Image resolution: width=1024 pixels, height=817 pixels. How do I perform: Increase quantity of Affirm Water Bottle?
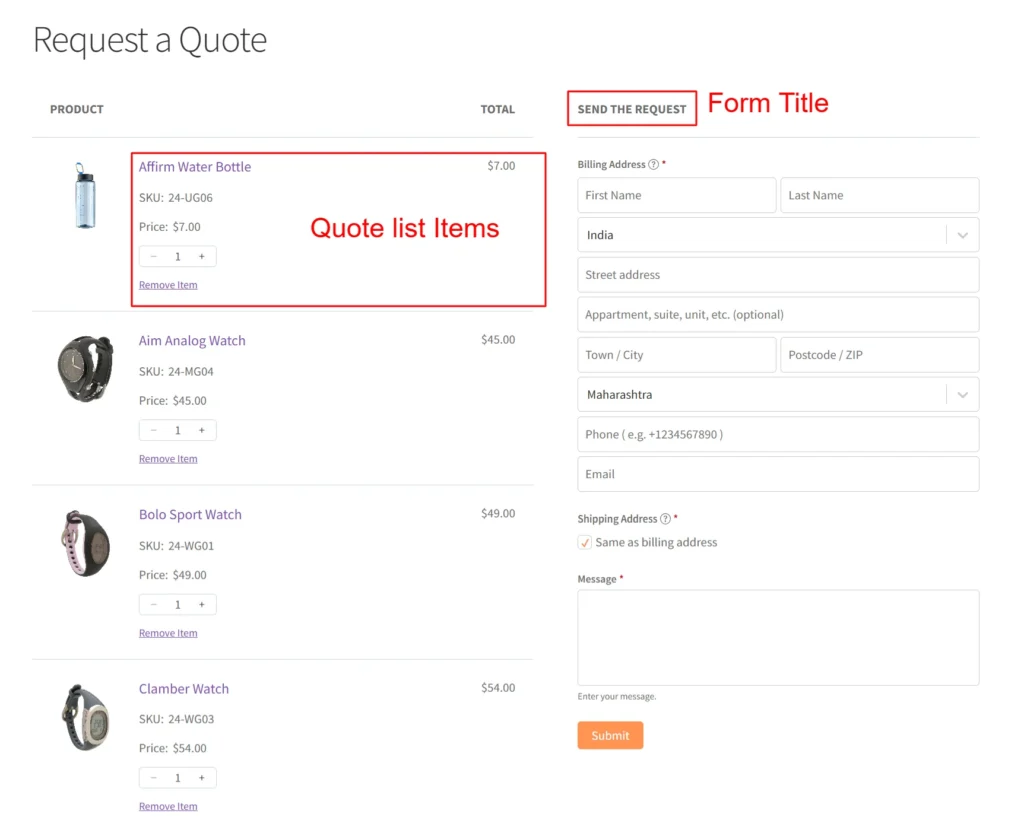click(x=203, y=256)
